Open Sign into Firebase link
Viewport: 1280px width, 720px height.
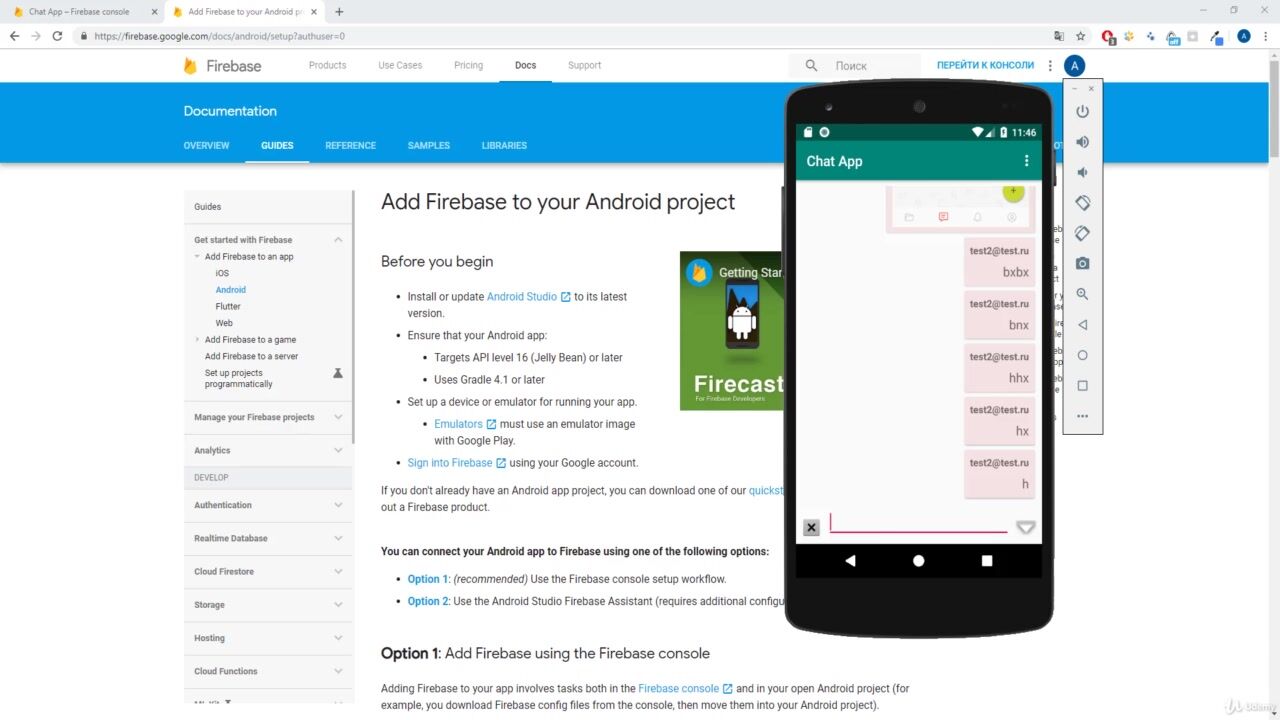[456, 463]
